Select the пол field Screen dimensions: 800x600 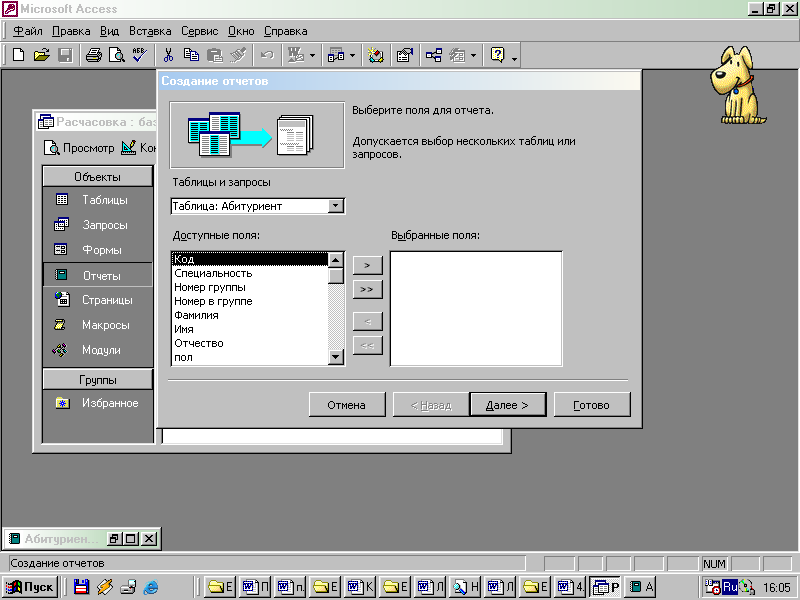tap(249, 357)
